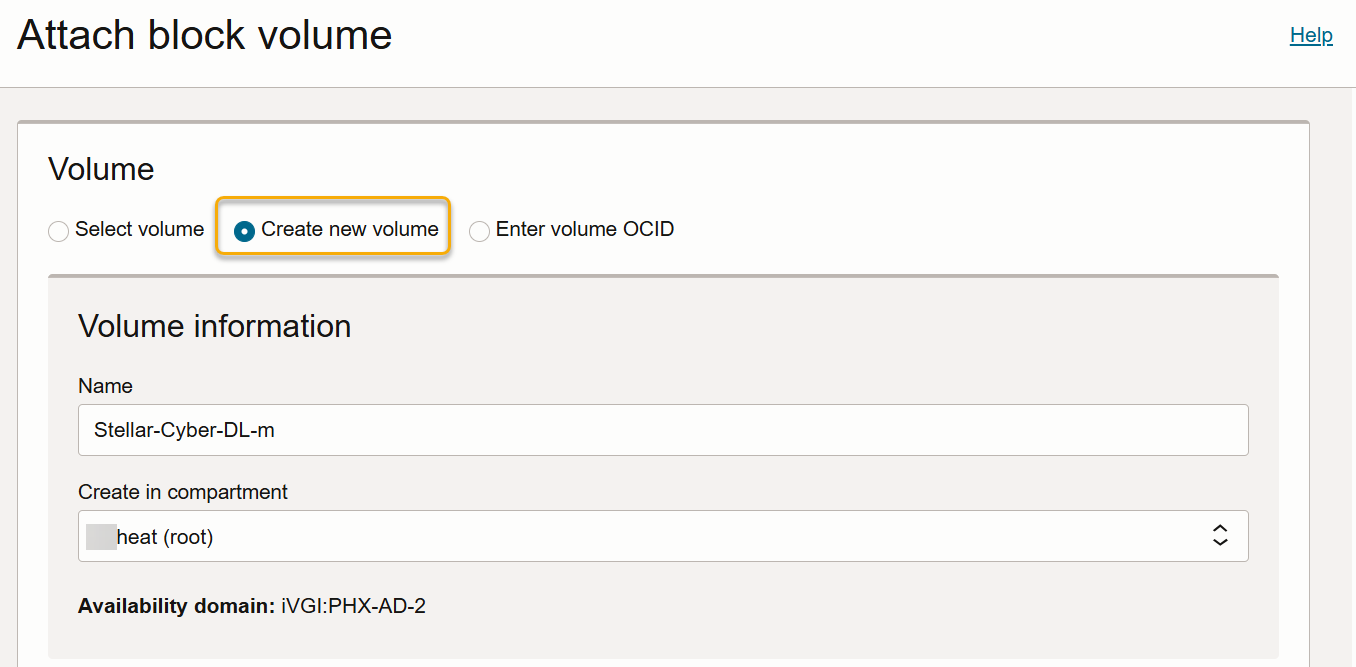Screen dimensions: 1356x667
Task: Click the 'Availability domain:' bold label
Action: [x=176, y=606]
